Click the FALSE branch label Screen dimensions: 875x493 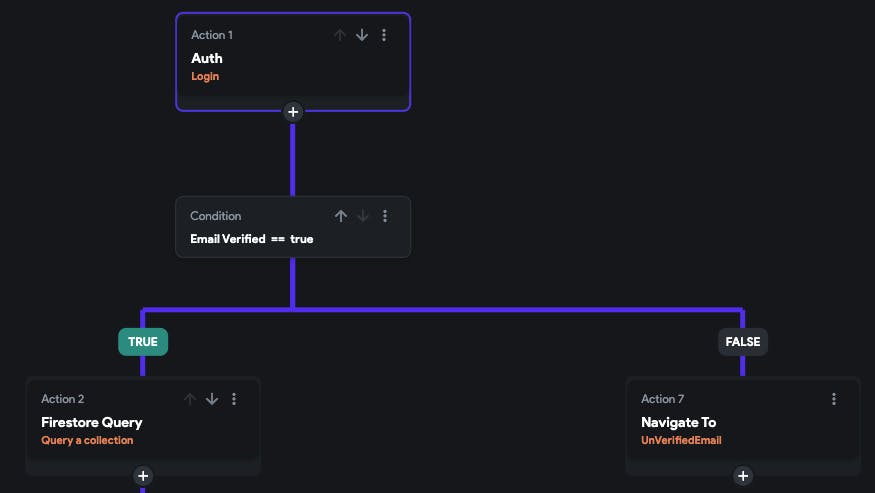point(743,342)
